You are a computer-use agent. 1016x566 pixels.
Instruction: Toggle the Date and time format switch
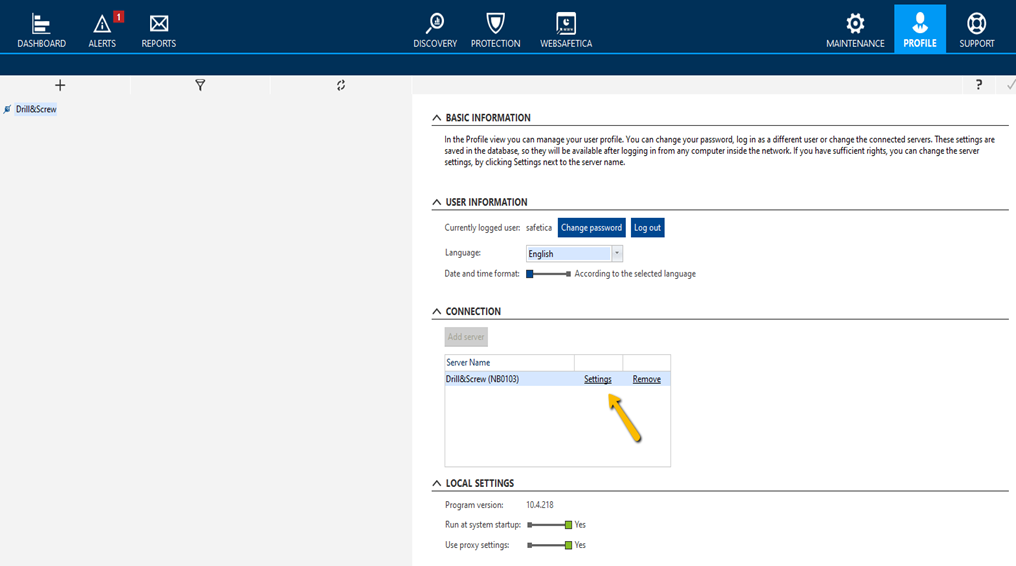point(548,274)
